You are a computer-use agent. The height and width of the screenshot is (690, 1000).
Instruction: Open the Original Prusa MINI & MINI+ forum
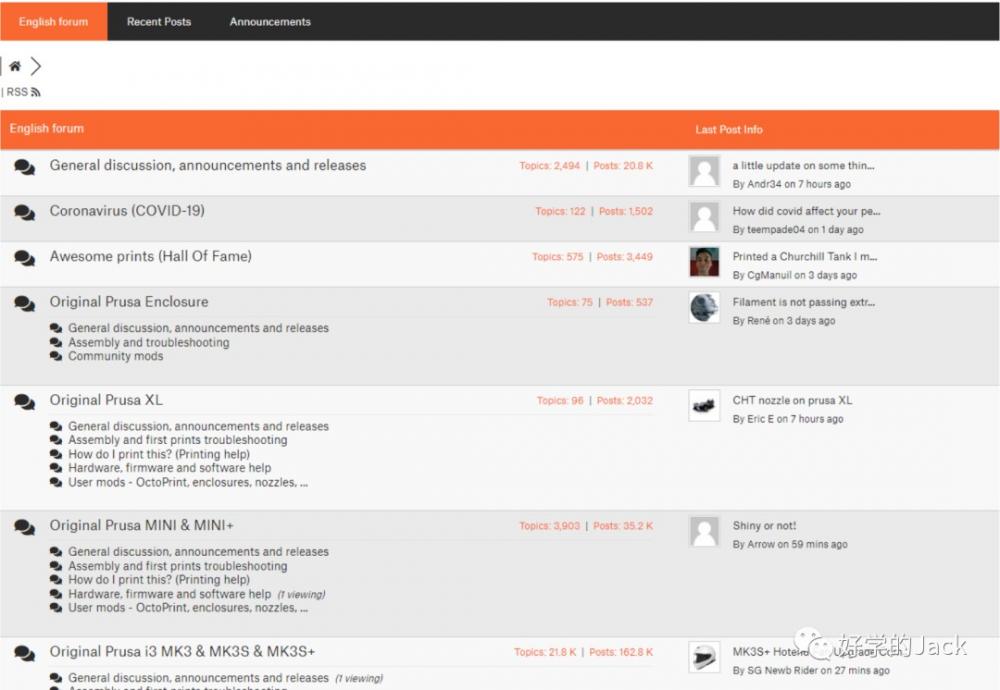pyautogui.click(x=142, y=525)
